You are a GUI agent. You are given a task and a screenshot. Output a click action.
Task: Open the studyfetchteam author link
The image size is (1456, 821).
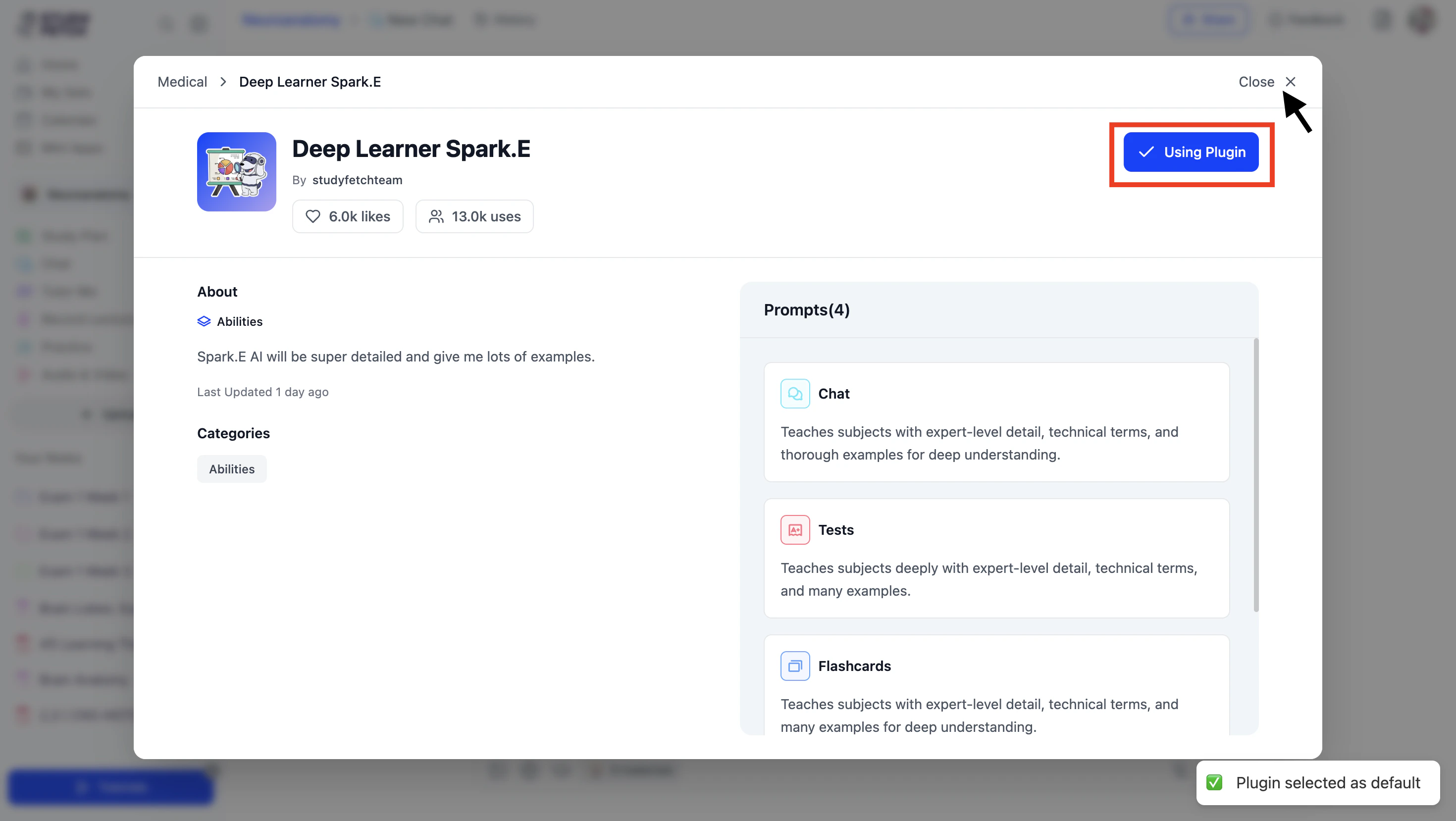point(357,180)
